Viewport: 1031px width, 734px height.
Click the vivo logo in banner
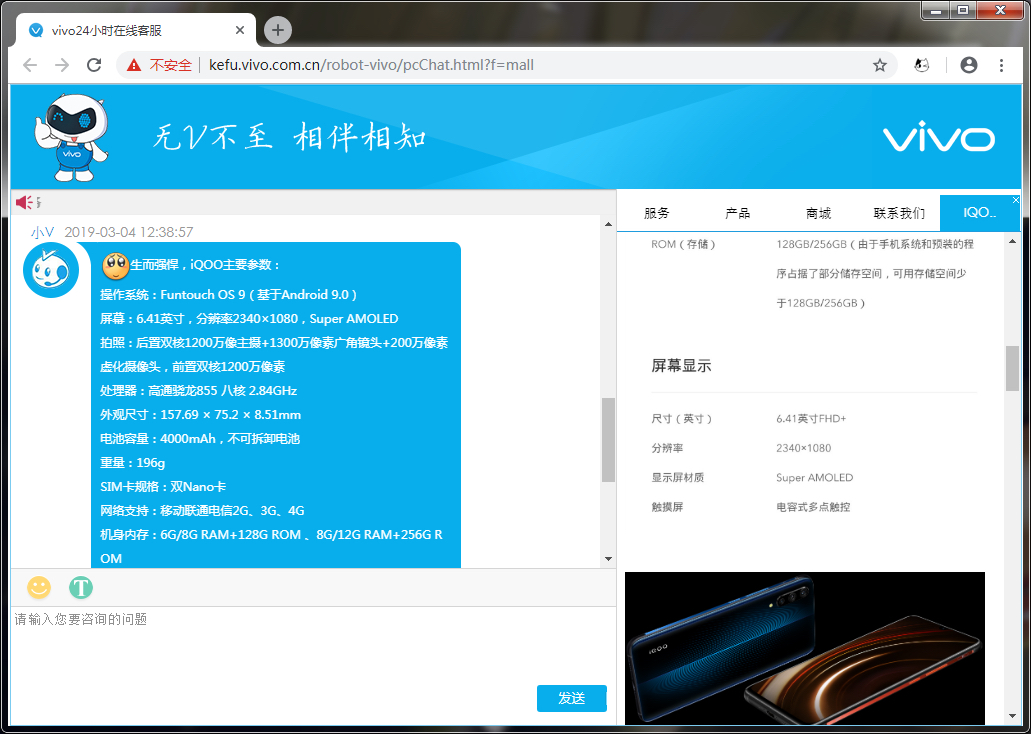[938, 137]
